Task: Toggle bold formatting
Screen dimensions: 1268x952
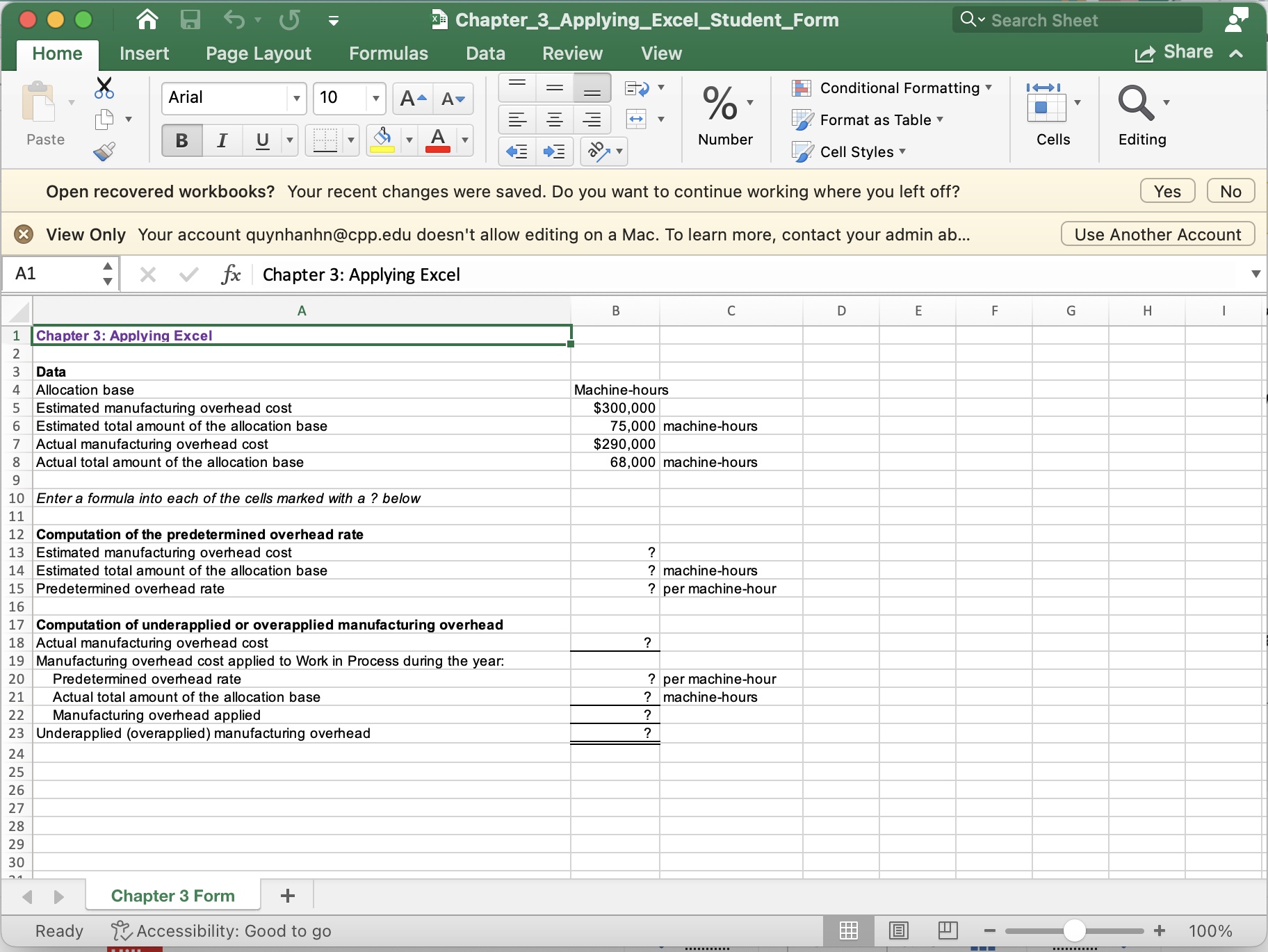Action: (181, 140)
